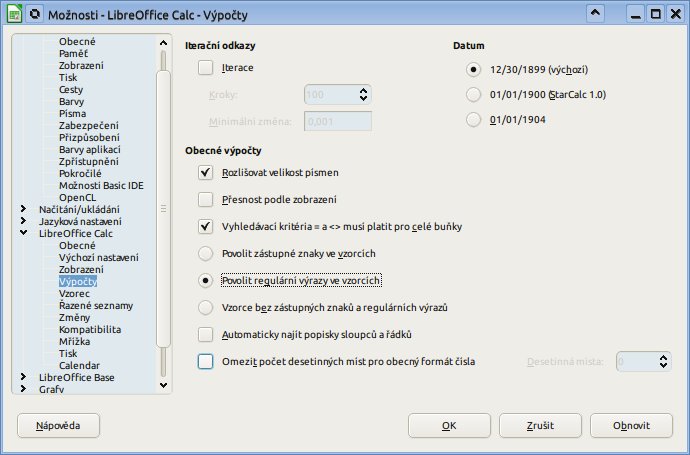This screenshot has height=455, width=690.
Task: Click scroll down arrow of options tree
Action: coord(163,385)
